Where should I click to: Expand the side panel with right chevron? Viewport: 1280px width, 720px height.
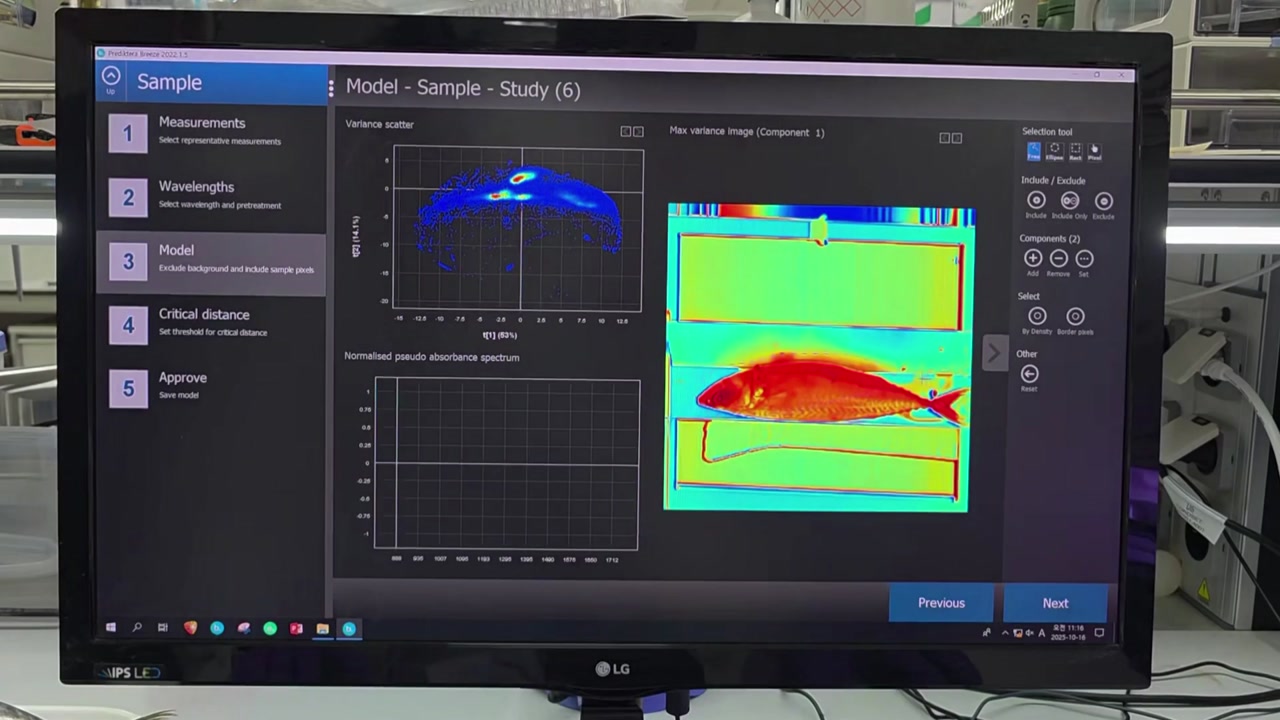994,352
